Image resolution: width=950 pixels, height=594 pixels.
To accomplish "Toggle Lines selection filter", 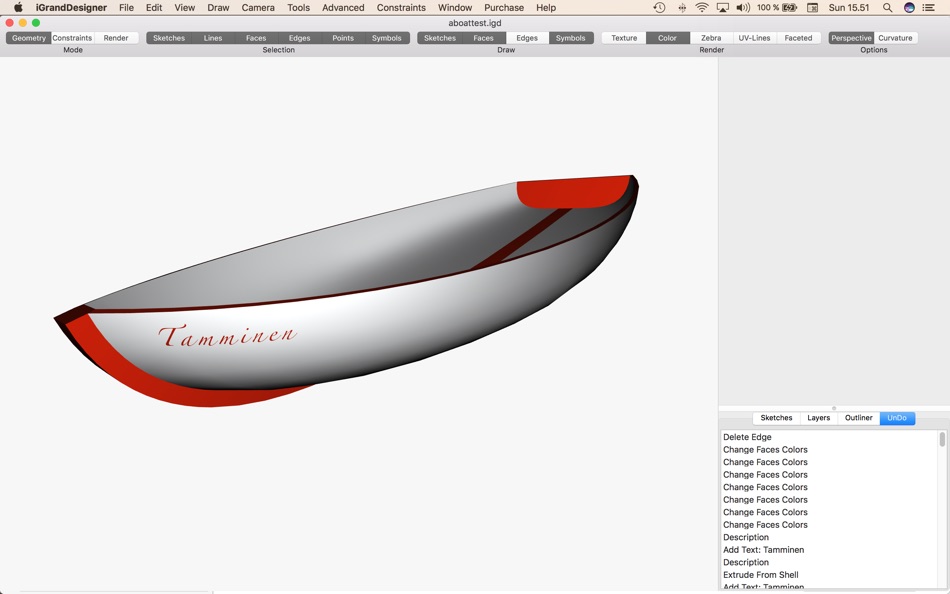I will coord(213,38).
